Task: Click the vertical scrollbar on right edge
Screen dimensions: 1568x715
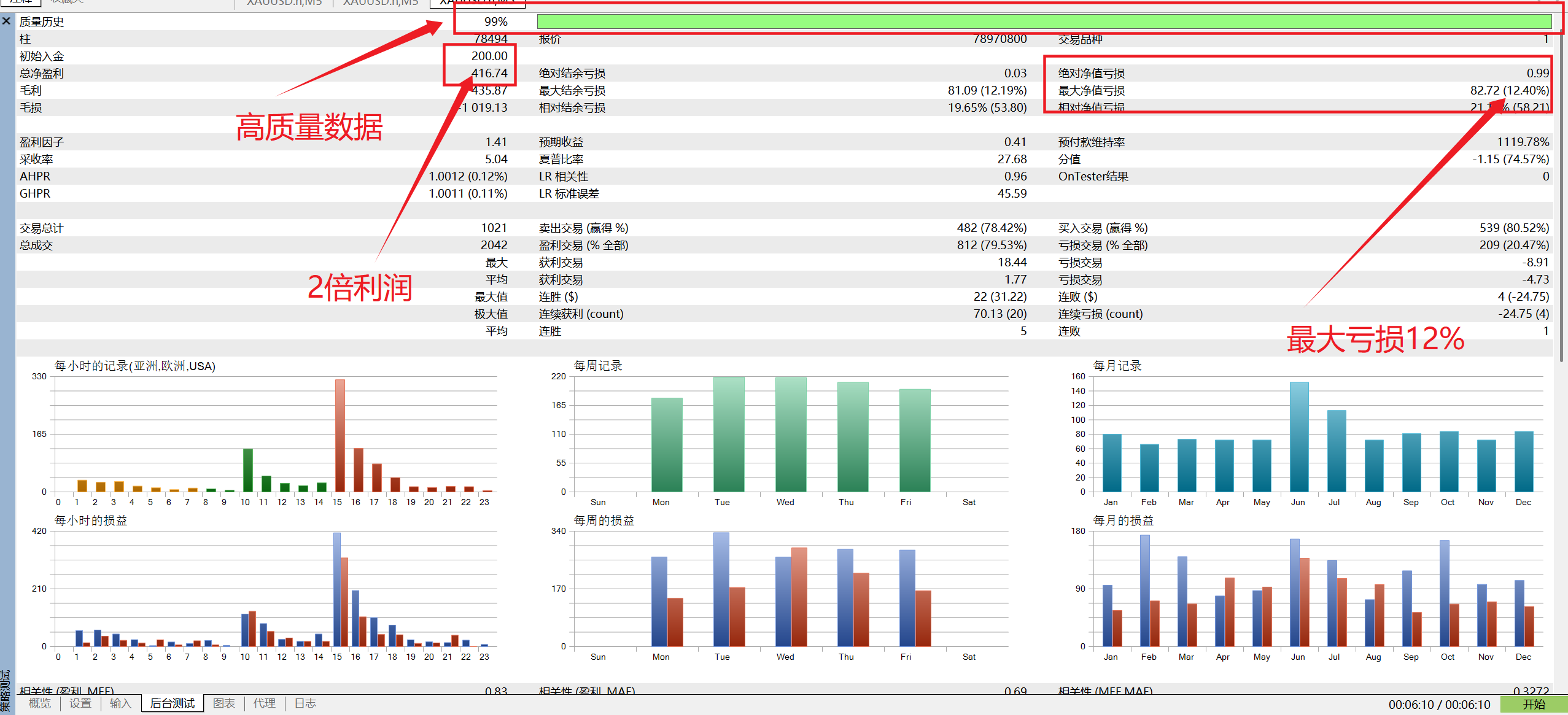Action: 1562,184
